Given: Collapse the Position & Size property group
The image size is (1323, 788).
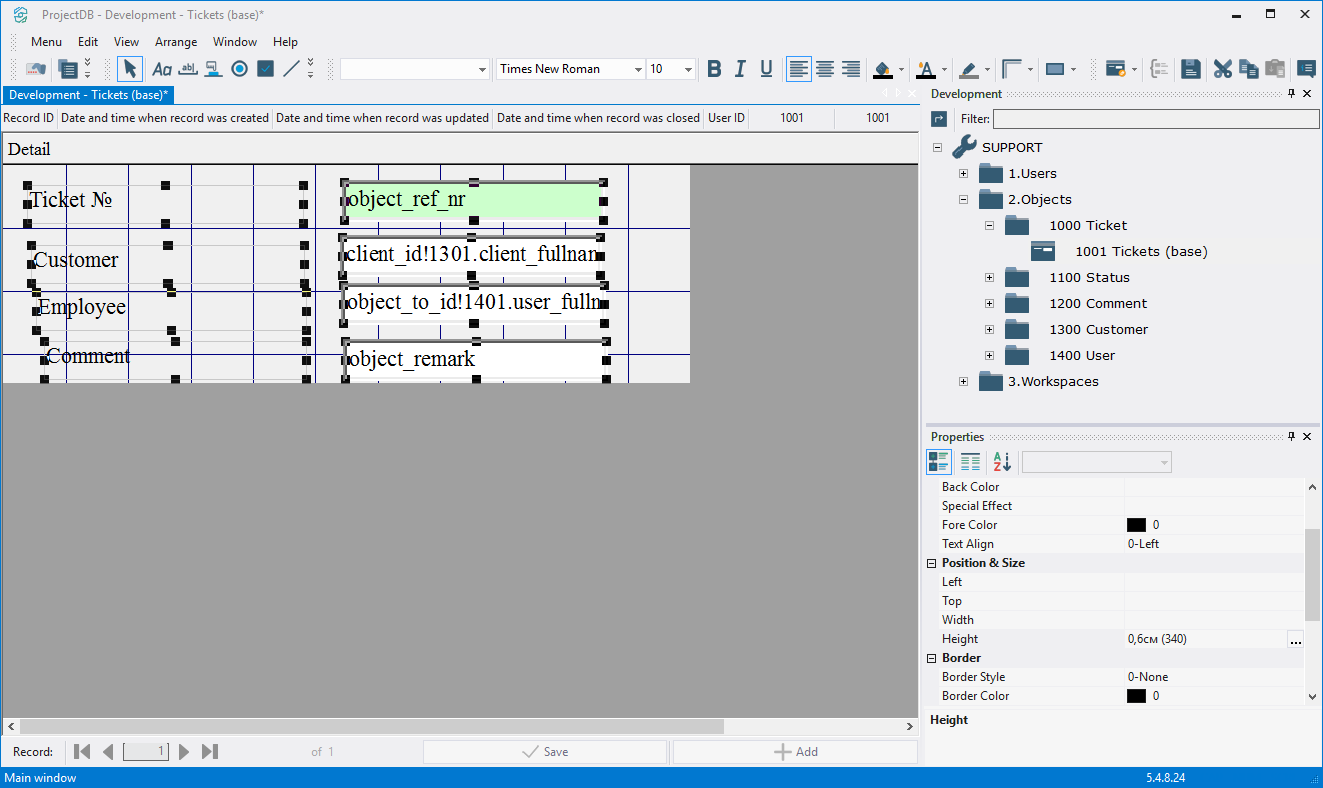Looking at the screenshot, I should [x=932, y=563].
